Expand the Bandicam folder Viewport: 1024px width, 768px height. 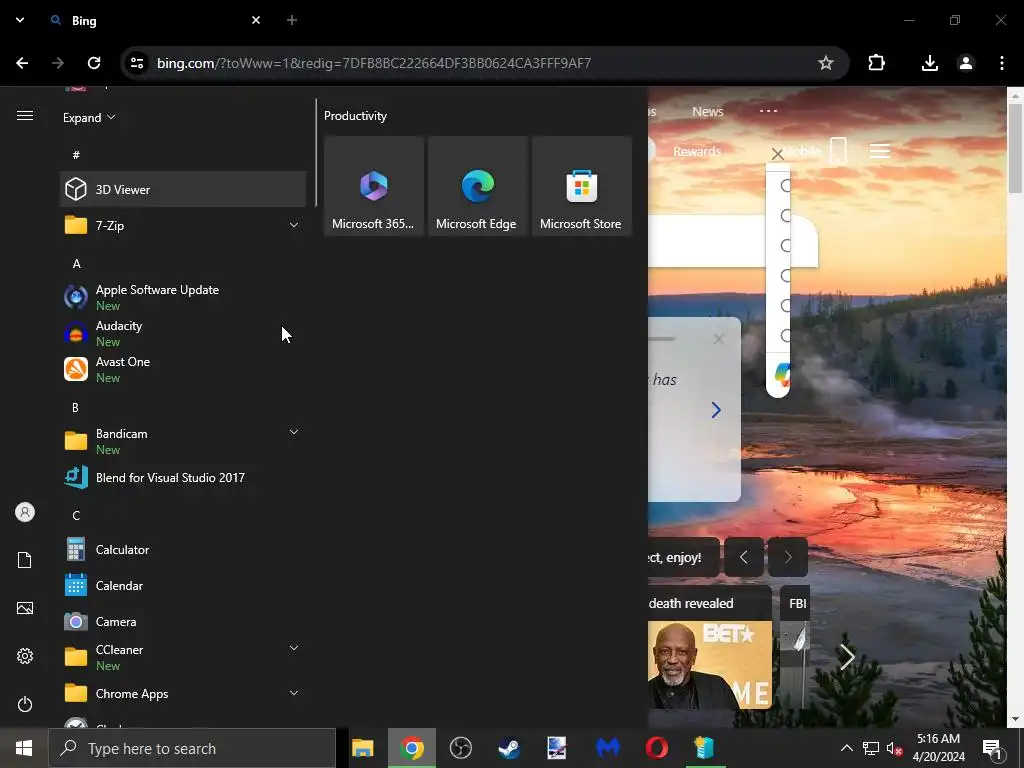(183, 441)
